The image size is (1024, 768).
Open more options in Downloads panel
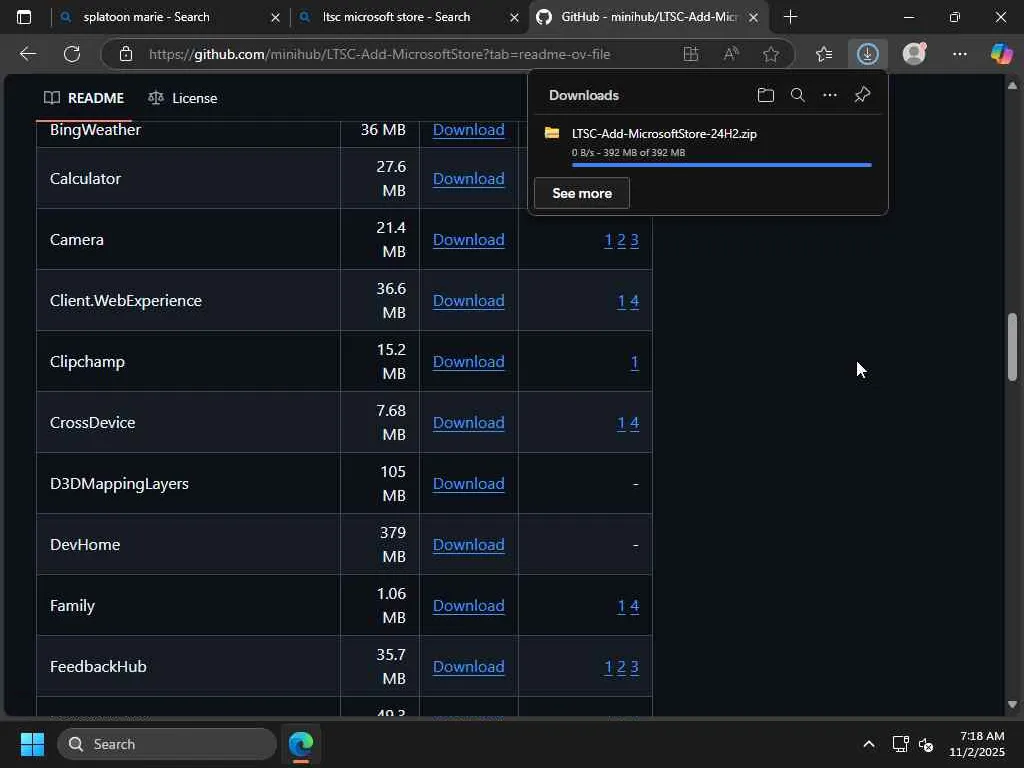[829, 95]
